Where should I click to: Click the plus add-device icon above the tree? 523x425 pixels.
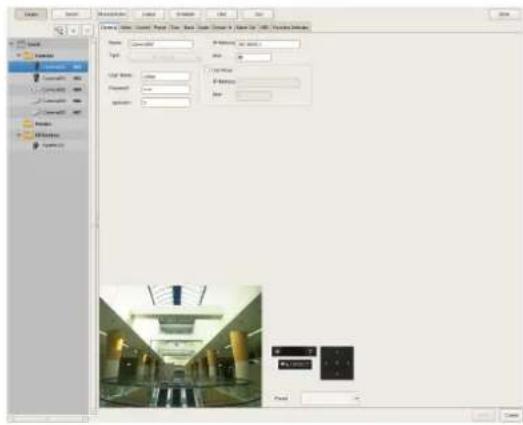tap(73, 30)
